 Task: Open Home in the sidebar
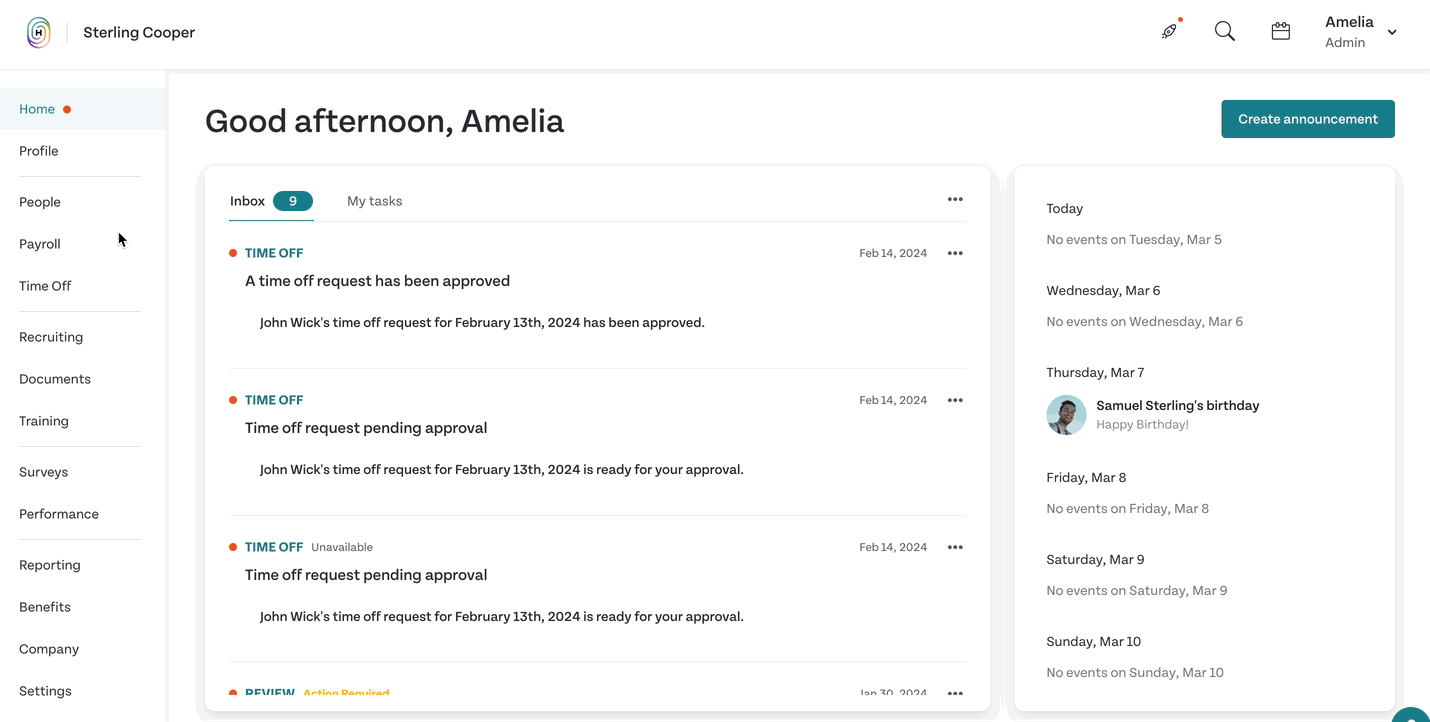[x=82, y=109]
